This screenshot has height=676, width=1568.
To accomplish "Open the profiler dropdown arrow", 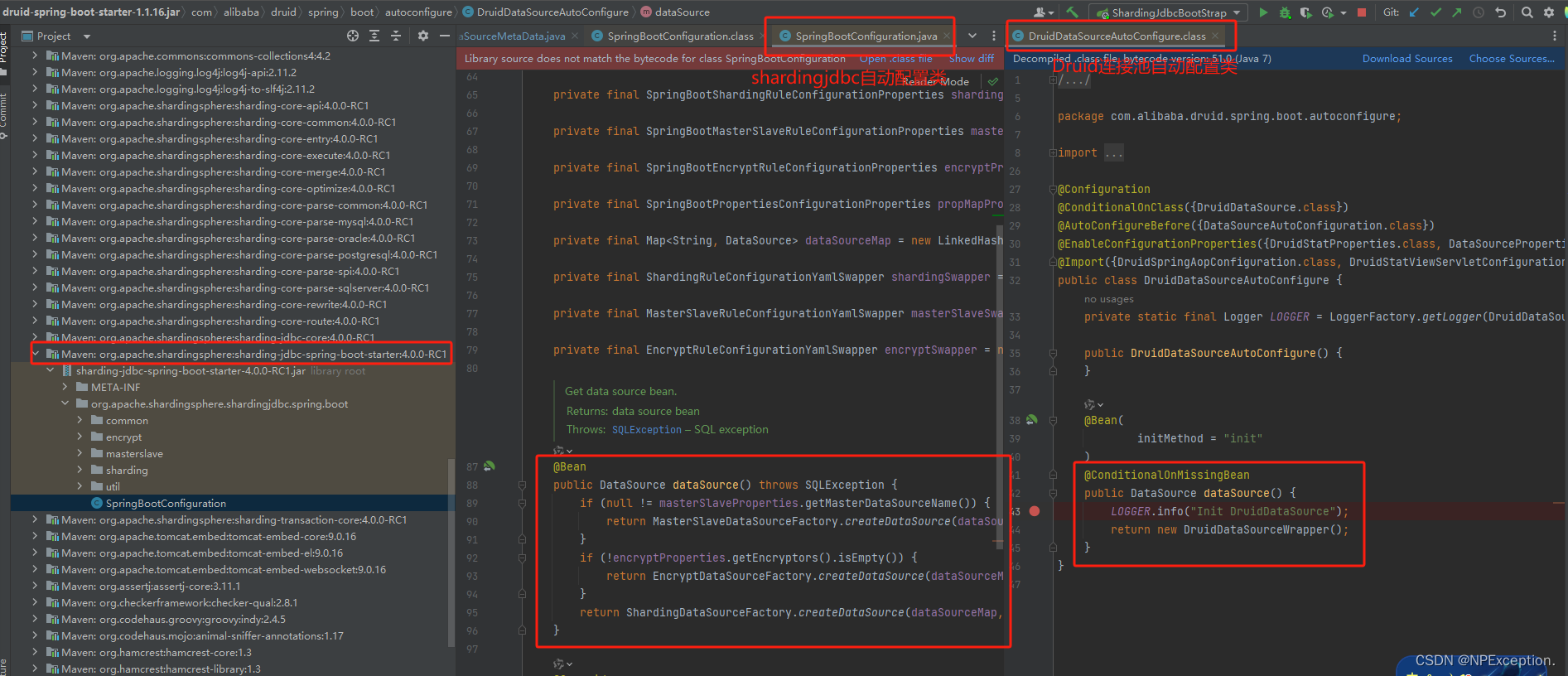I will 1342,12.
